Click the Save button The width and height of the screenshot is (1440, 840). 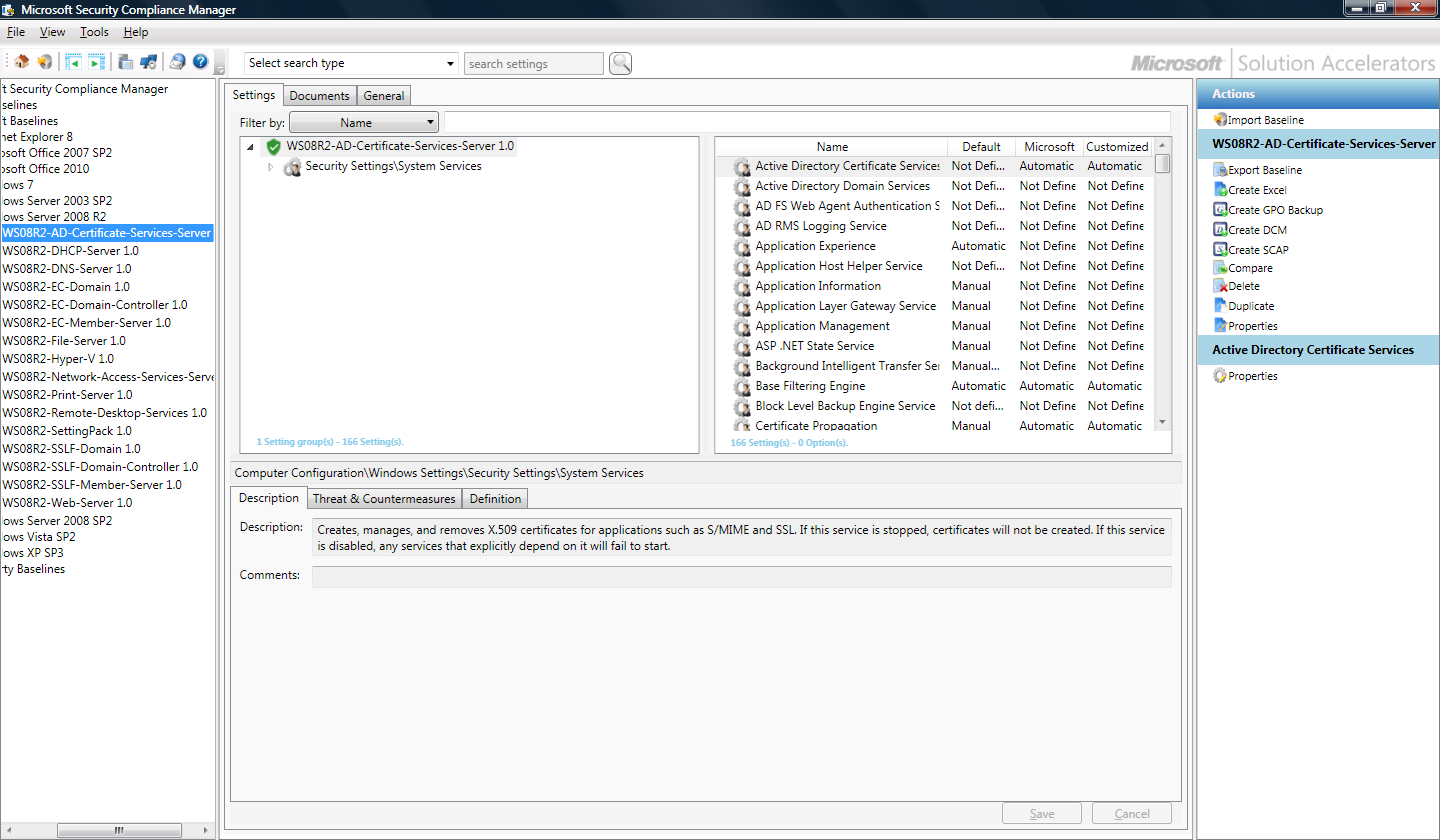[1042, 814]
